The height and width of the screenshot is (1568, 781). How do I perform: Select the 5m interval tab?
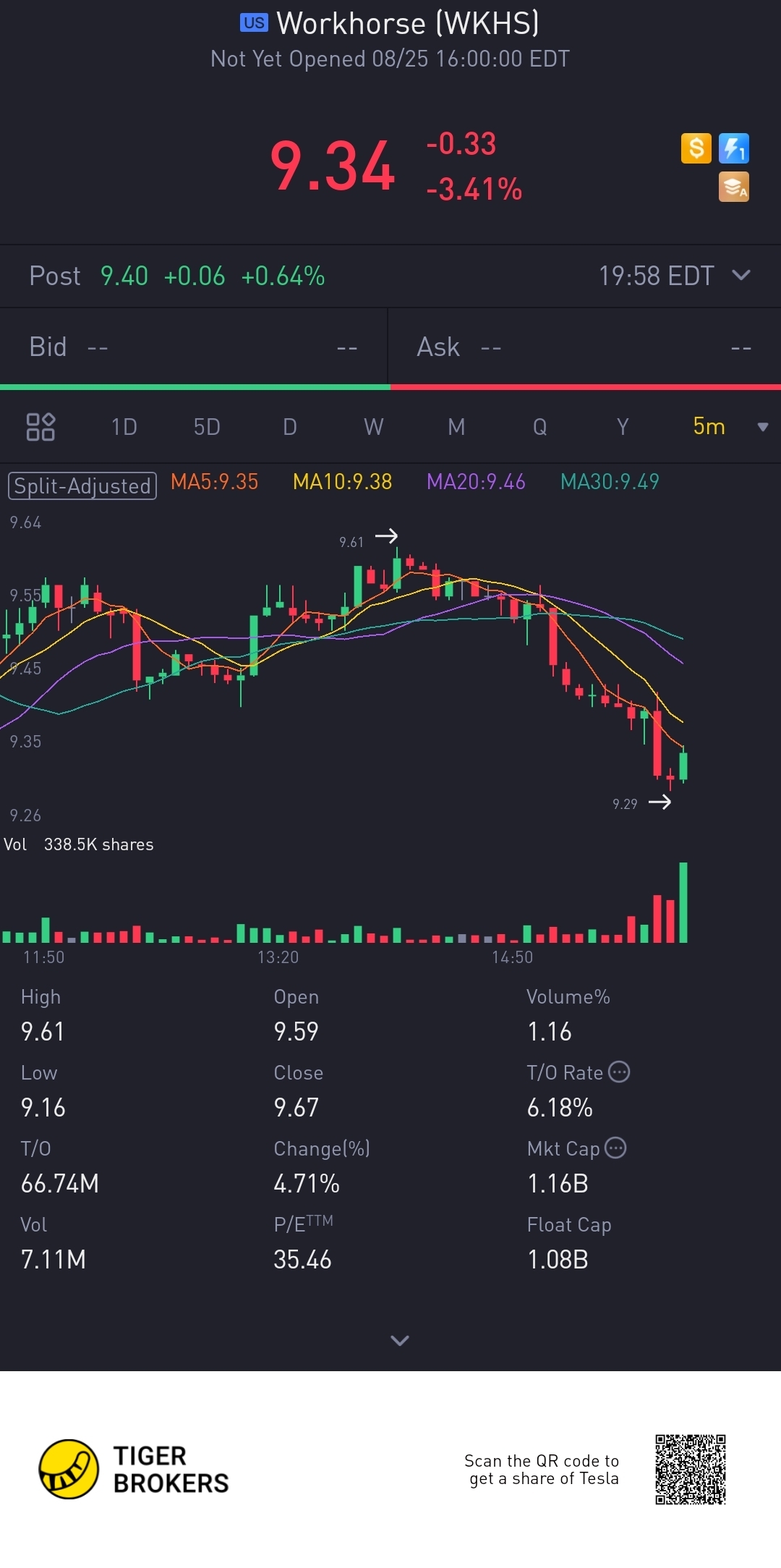[709, 427]
